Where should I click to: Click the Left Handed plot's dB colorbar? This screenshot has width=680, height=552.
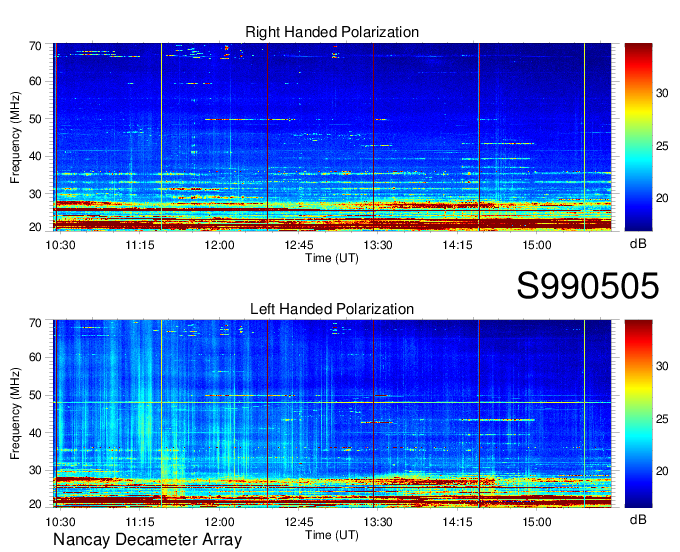pyautogui.click(x=638, y=414)
